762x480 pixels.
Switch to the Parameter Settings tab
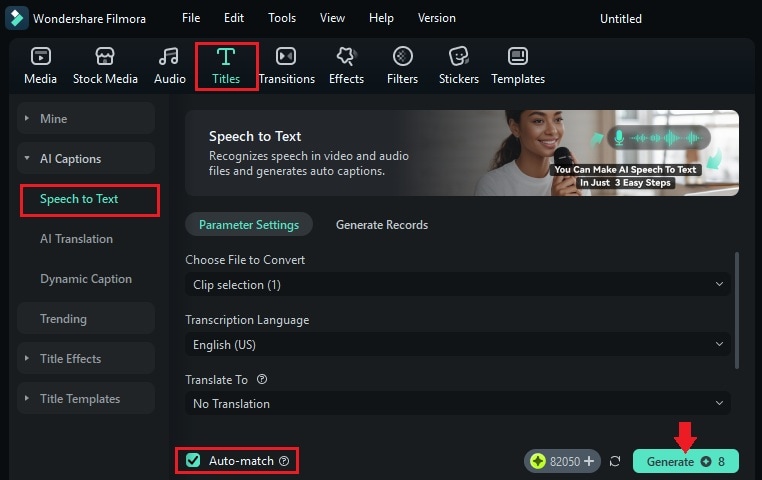pyautogui.click(x=249, y=224)
